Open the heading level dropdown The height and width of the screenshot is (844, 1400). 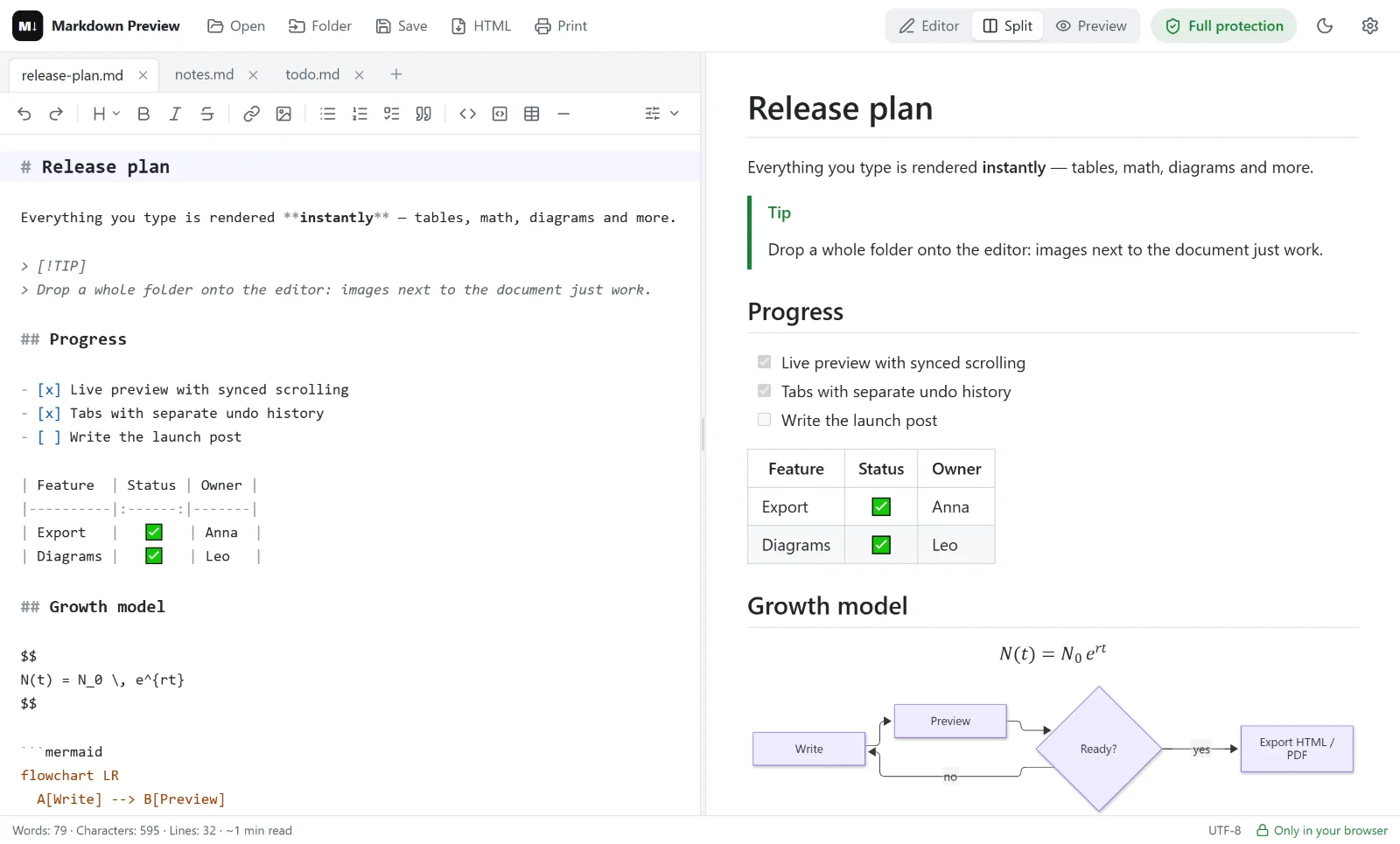click(106, 114)
